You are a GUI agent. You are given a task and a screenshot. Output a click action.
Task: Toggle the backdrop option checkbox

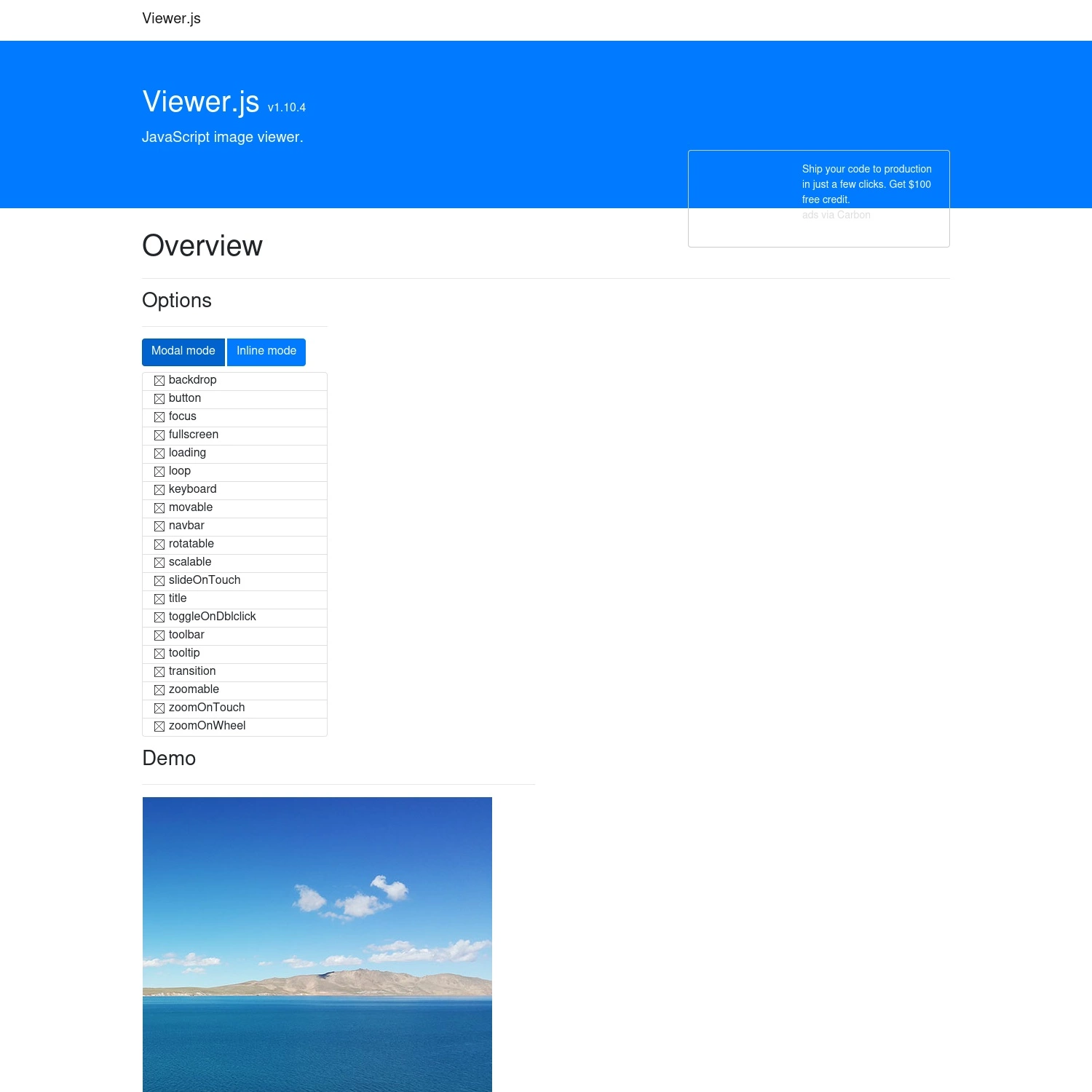159,381
